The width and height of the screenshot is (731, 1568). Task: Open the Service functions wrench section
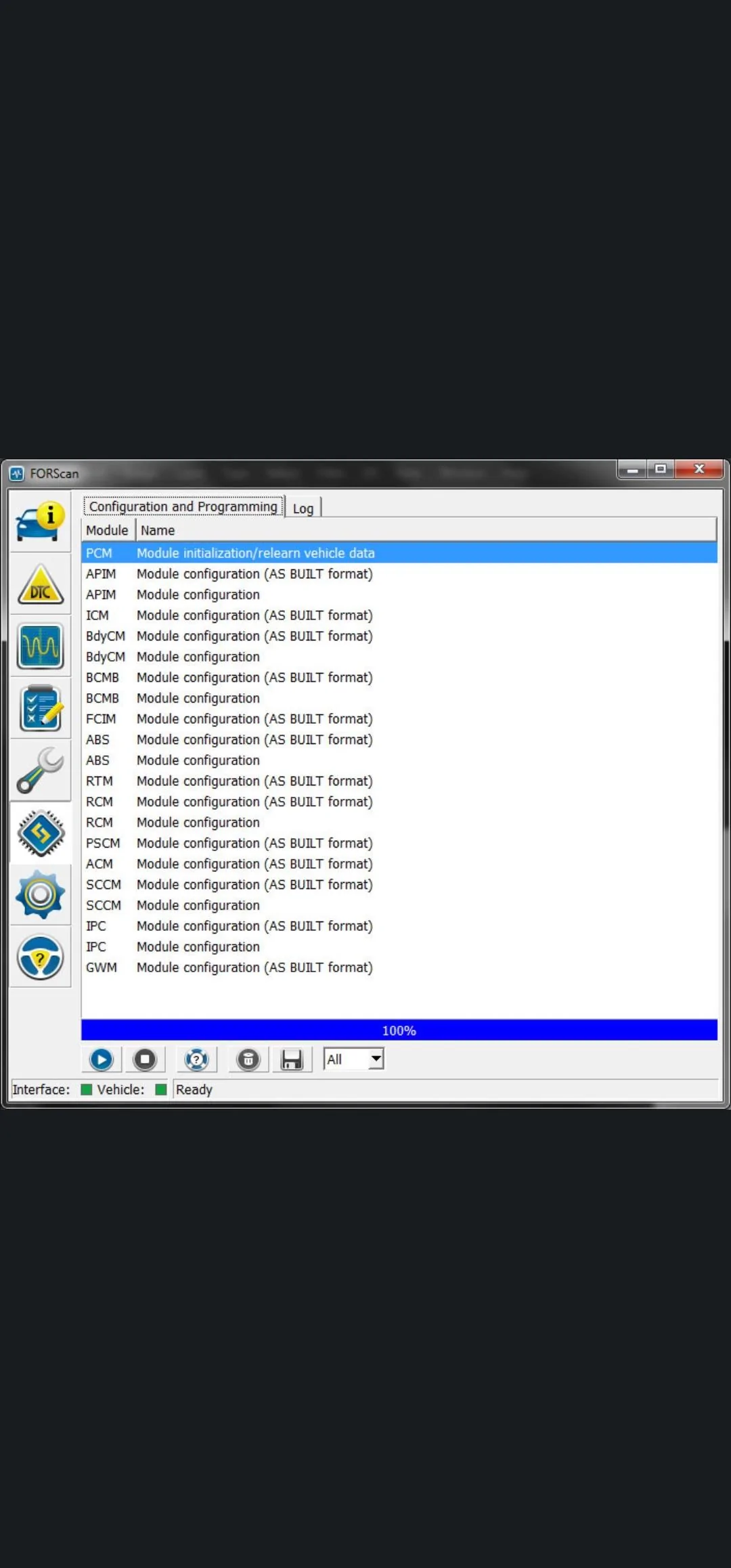(x=40, y=770)
